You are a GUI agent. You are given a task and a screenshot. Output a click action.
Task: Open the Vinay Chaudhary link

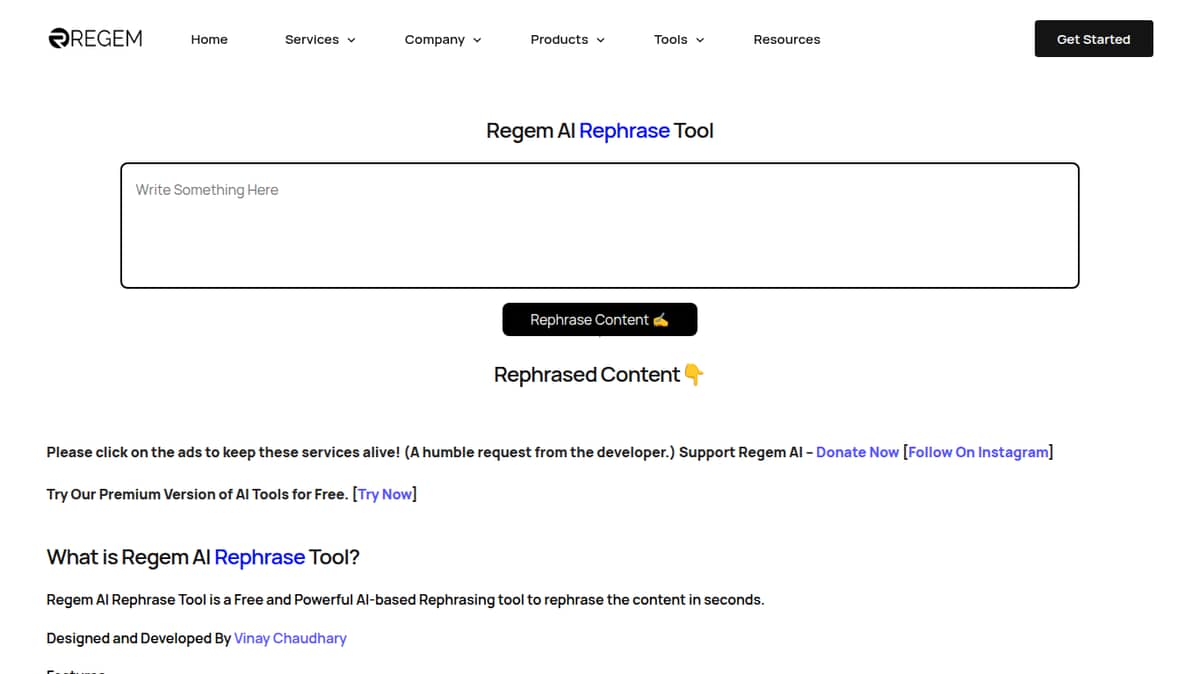(290, 638)
